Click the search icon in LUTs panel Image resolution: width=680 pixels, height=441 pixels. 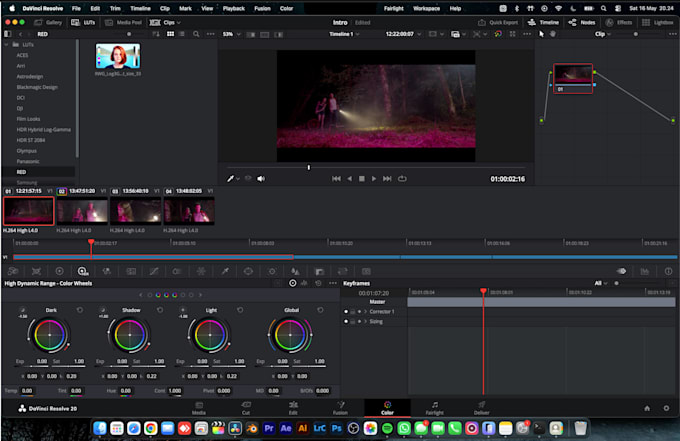(196, 34)
